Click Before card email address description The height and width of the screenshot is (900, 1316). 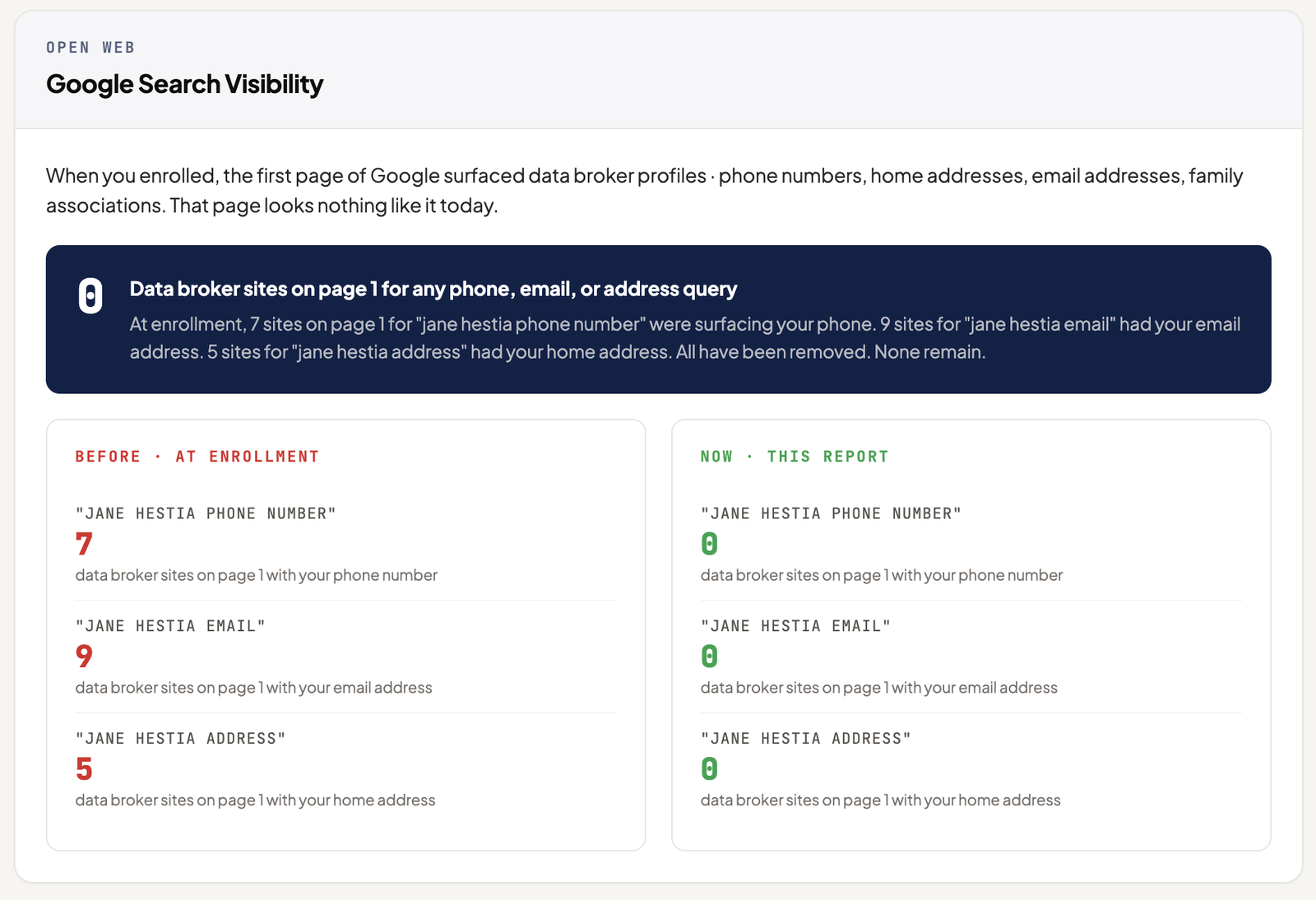(x=253, y=688)
